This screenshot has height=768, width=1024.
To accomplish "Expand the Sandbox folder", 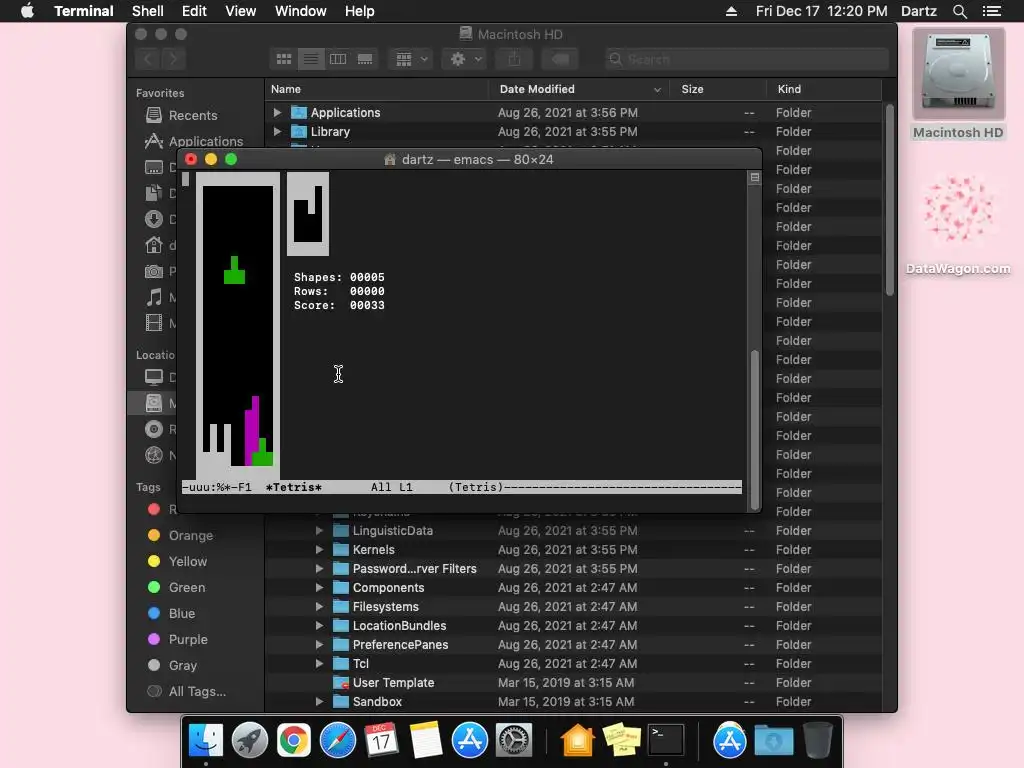I will point(319,701).
